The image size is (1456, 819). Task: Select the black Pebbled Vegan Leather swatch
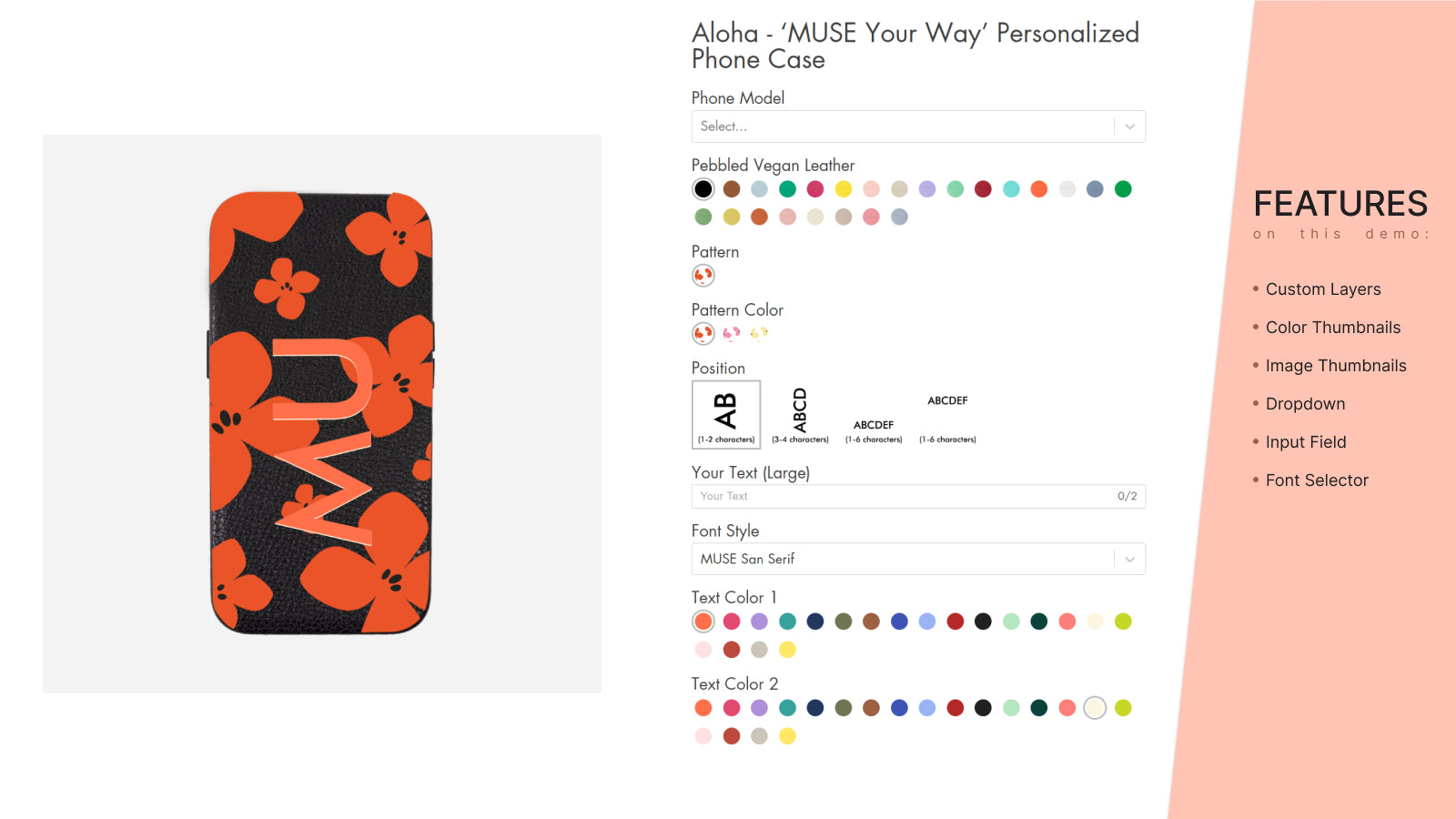(x=703, y=189)
